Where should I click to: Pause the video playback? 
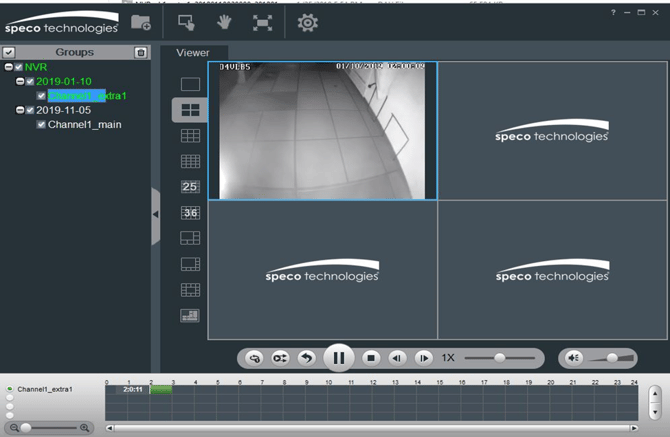pyautogui.click(x=339, y=358)
